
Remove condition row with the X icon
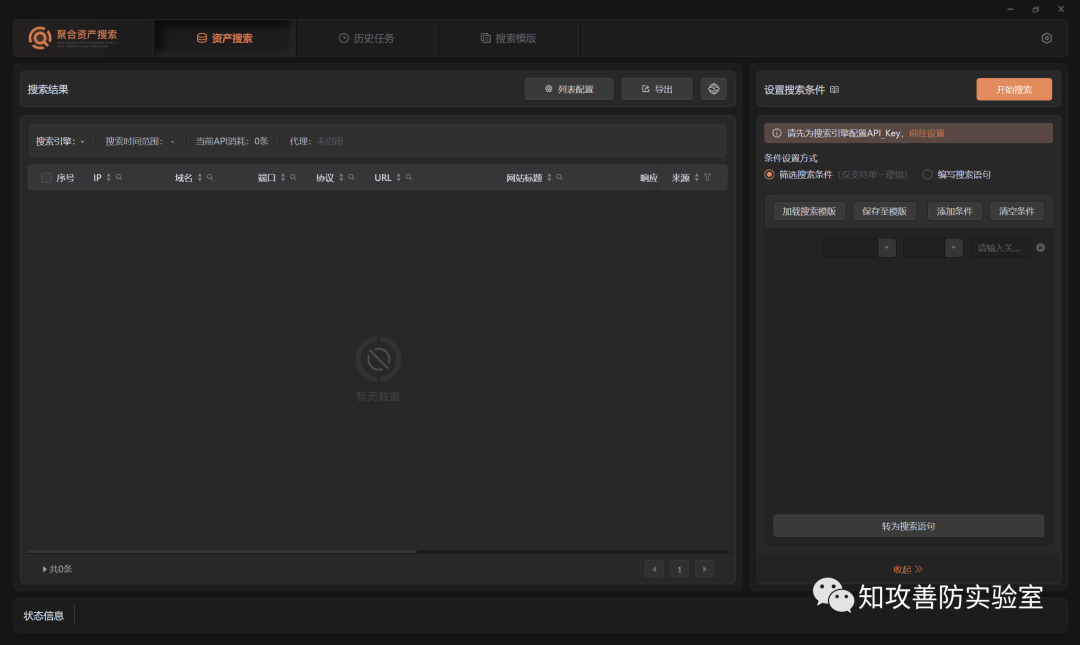pyautogui.click(x=1040, y=247)
